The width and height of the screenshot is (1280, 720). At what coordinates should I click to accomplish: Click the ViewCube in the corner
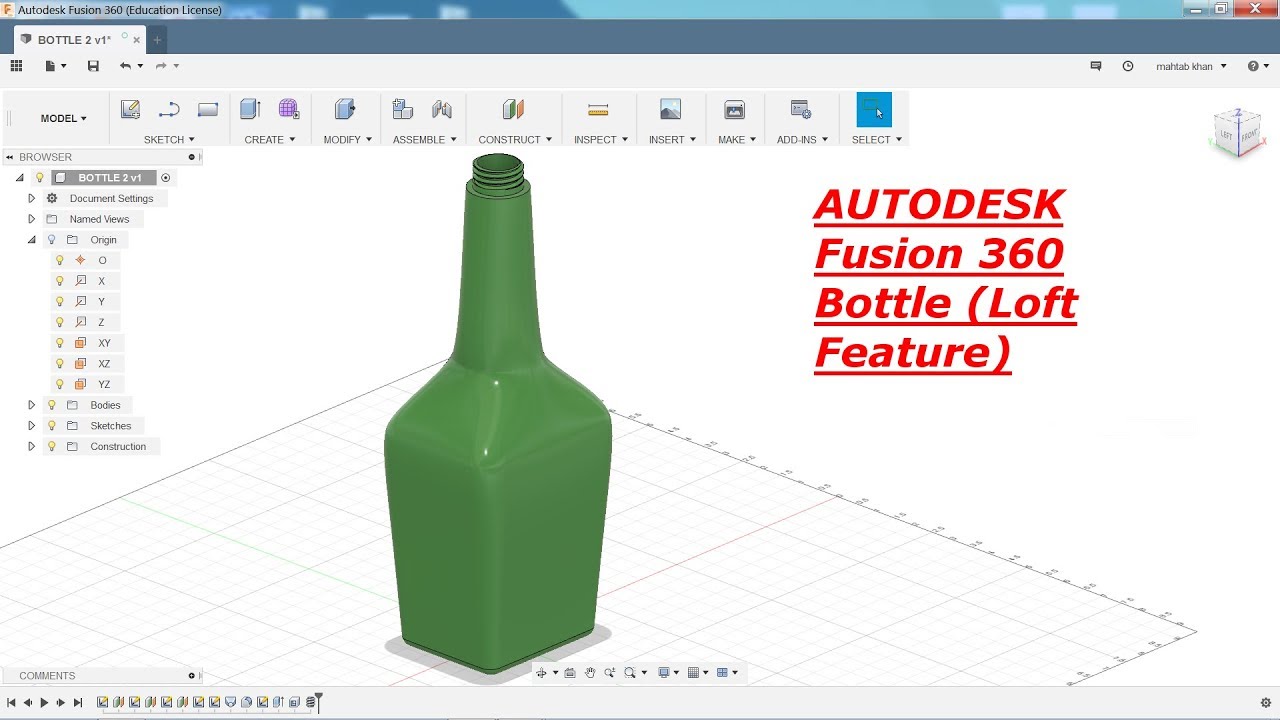coord(1238,133)
